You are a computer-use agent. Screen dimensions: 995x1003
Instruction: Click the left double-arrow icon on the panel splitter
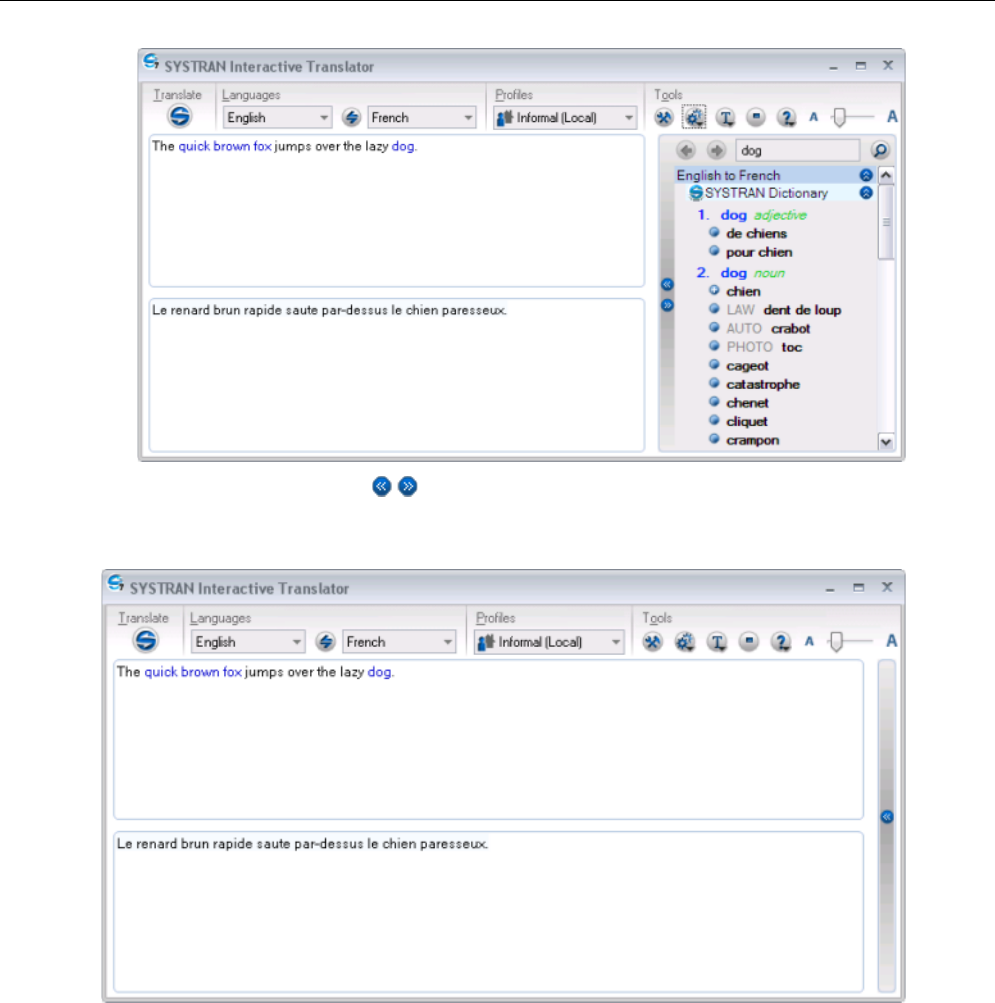(667, 284)
